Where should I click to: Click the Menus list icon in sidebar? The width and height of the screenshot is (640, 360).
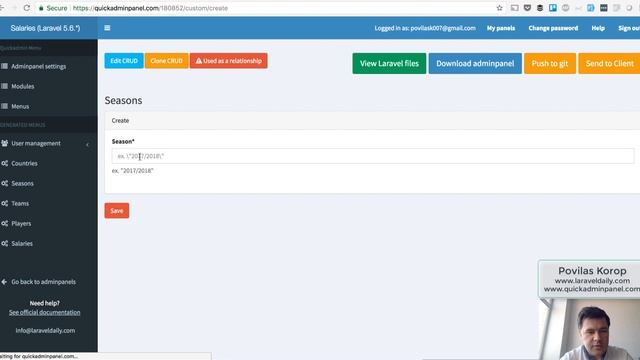coord(4,106)
